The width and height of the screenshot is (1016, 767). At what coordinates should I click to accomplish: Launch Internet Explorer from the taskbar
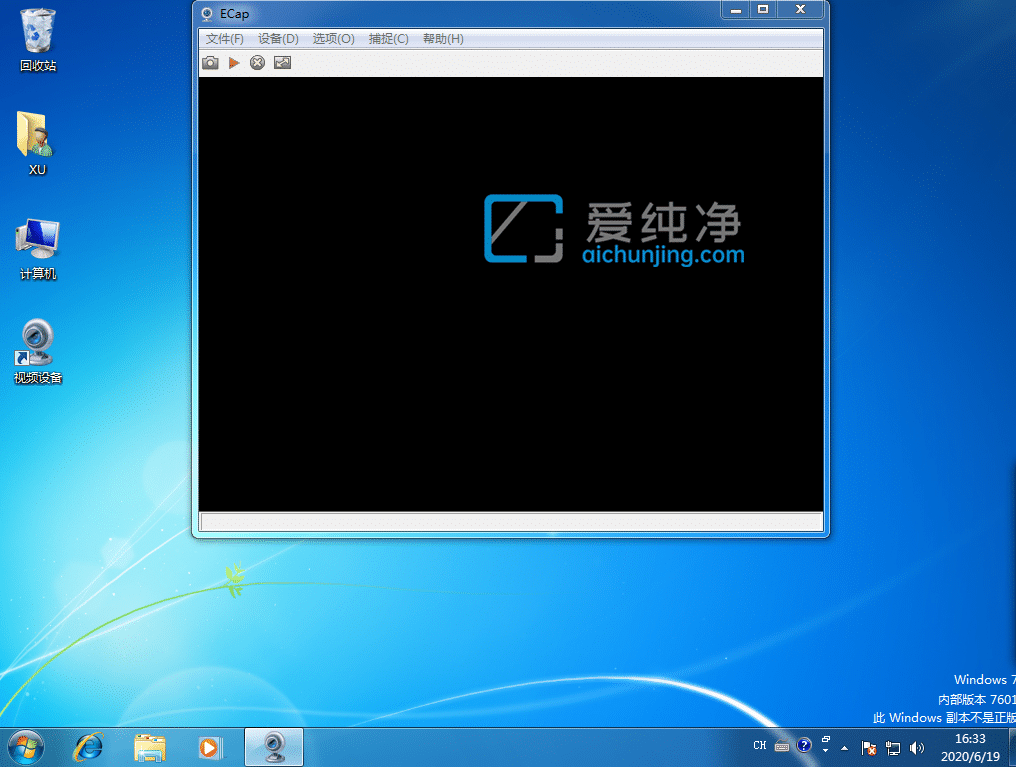88,748
